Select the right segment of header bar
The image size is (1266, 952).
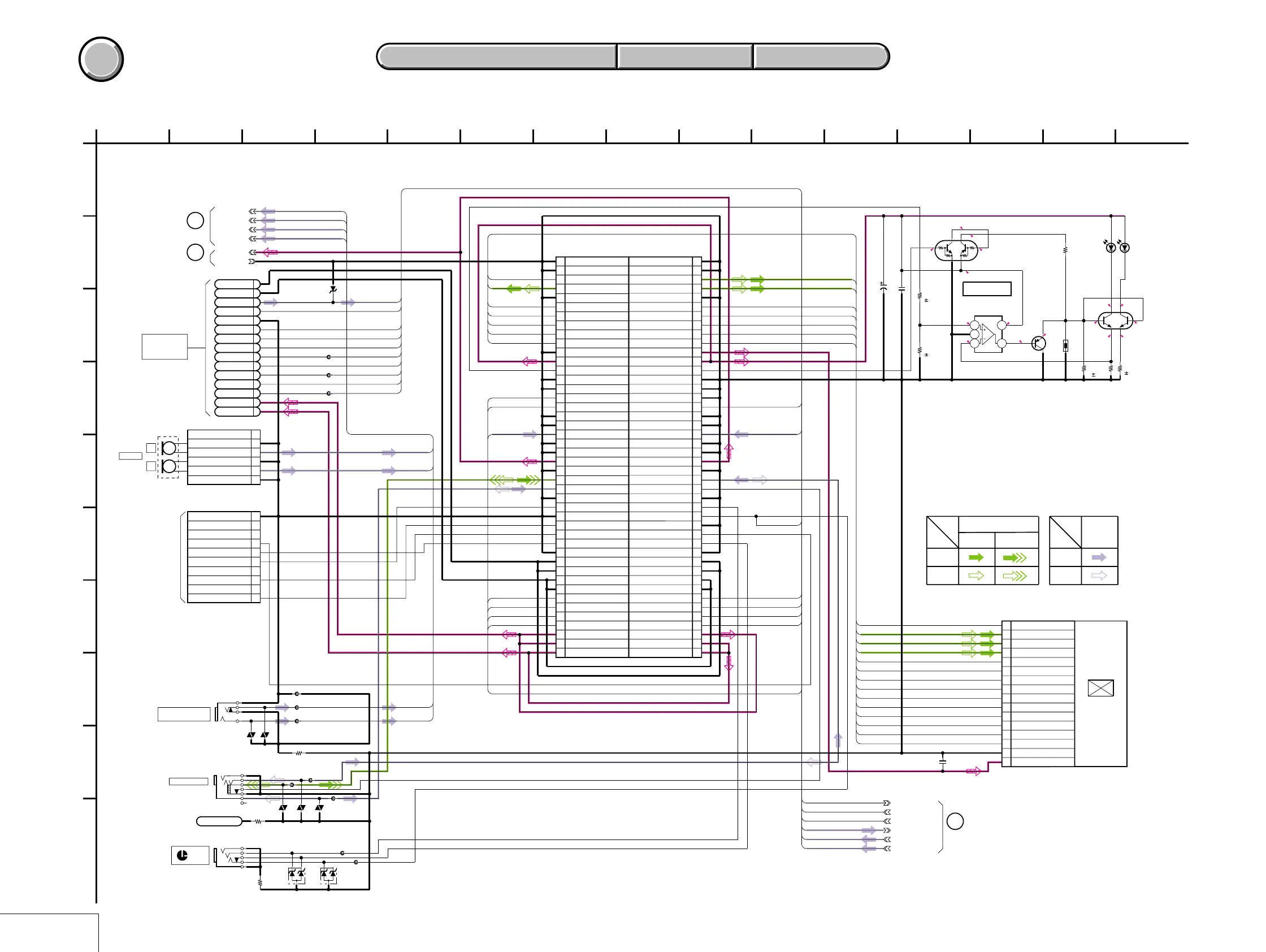[x=820, y=57]
